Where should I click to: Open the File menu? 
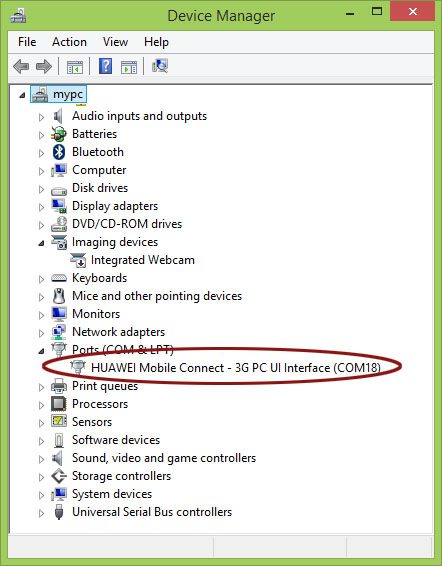point(27,42)
